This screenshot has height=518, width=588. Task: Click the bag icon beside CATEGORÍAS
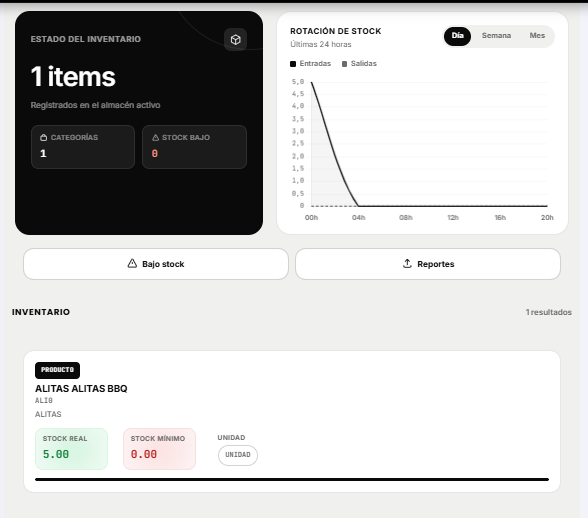[44, 138]
